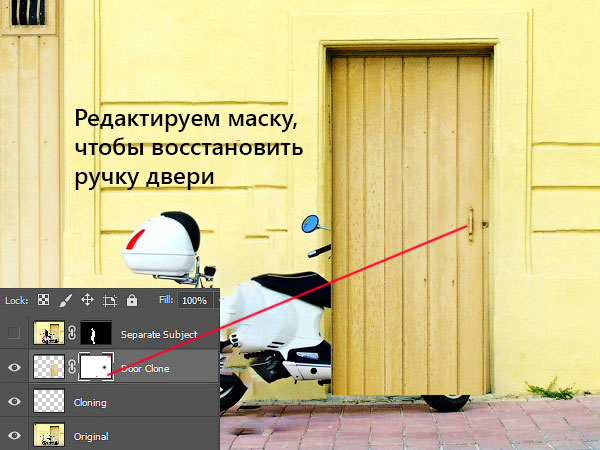Click the lock all padlock icon
Screen dimensions: 600x450
pyautogui.click(x=132, y=300)
